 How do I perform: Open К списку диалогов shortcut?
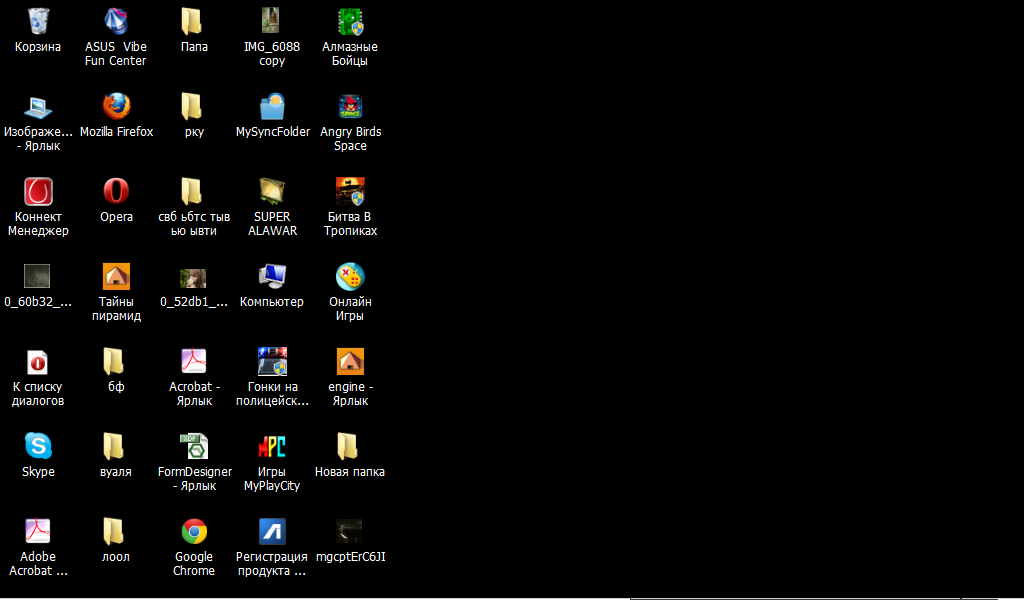pos(38,362)
